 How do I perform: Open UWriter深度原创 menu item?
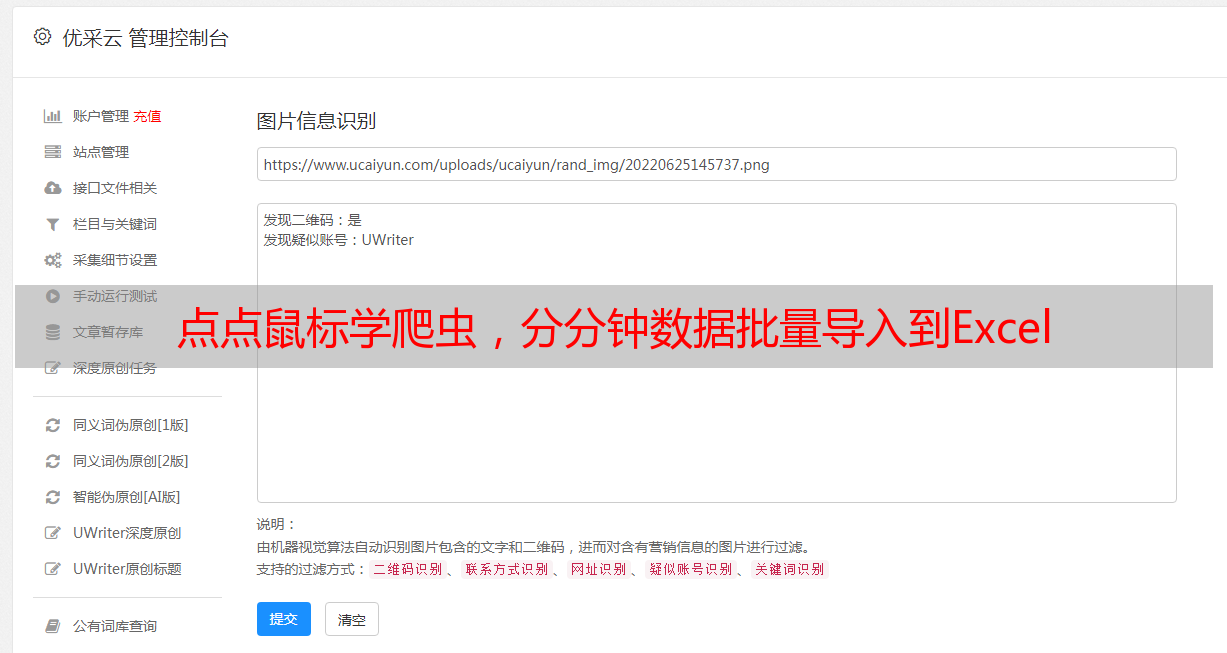[x=127, y=533]
